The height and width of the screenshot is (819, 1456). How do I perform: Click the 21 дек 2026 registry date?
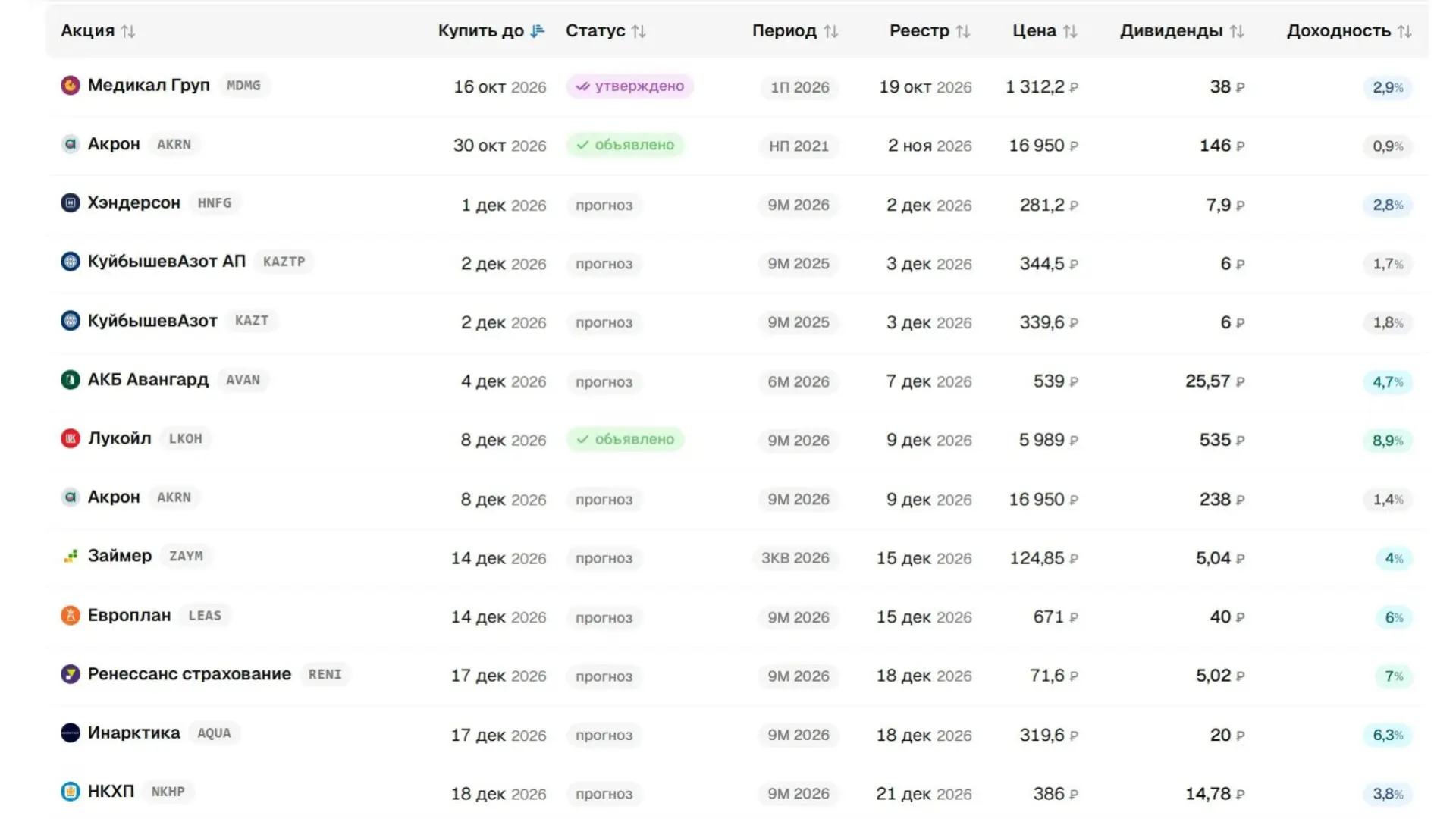tap(924, 794)
